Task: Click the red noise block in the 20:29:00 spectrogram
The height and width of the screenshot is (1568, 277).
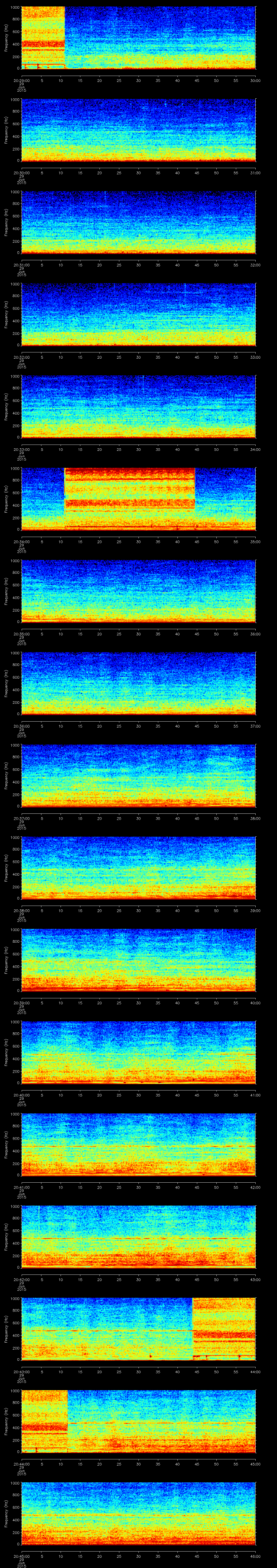Action: (43, 38)
